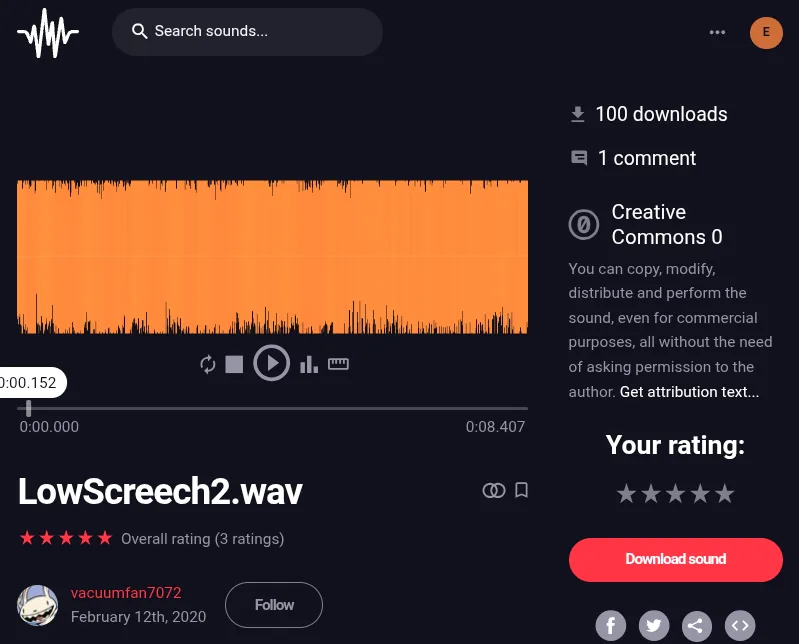Follow user vacuumfan7072
Screen dimensions: 799x644
(x=274, y=605)
